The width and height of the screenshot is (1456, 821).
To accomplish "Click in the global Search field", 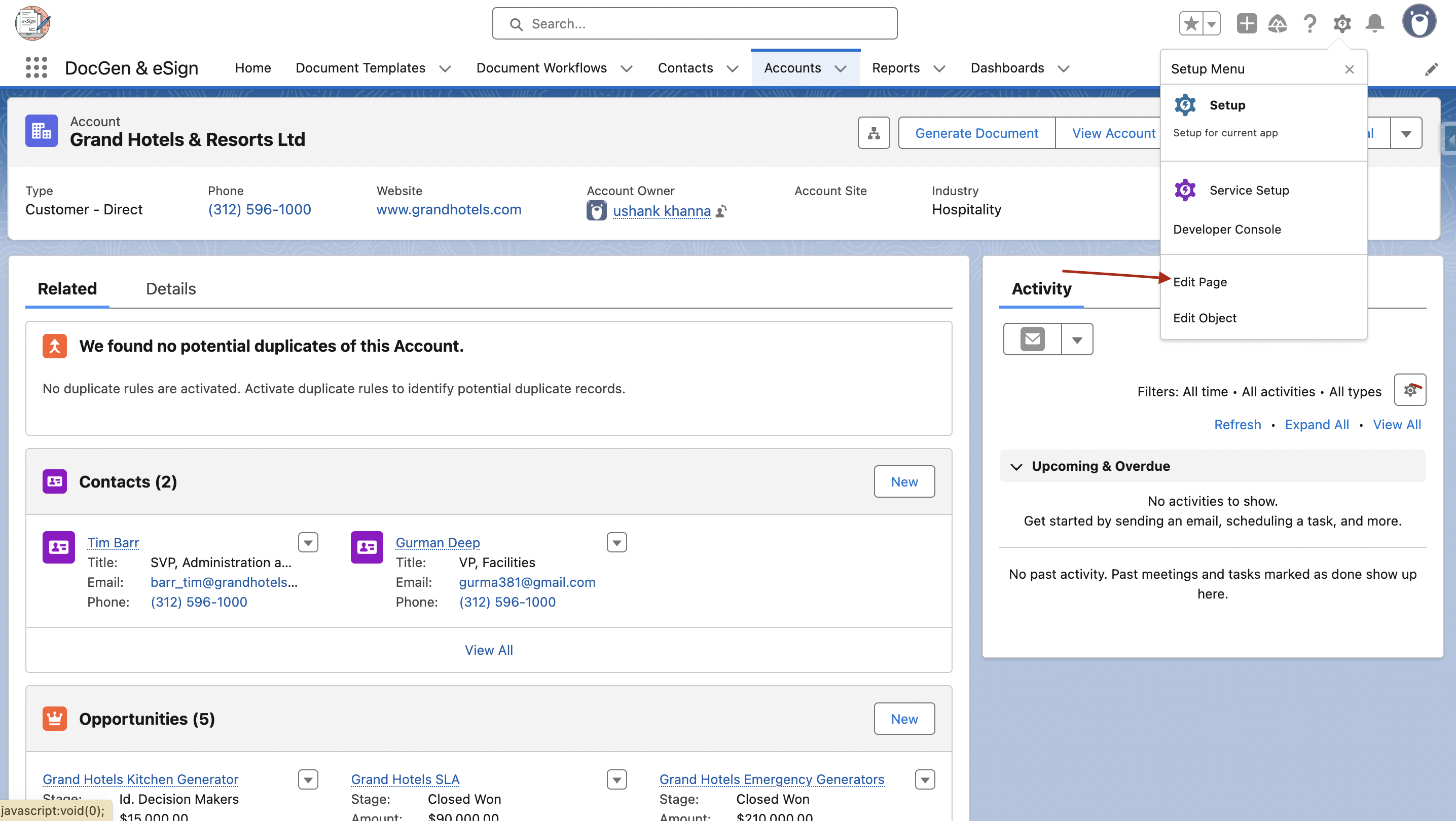I will 694,23.
